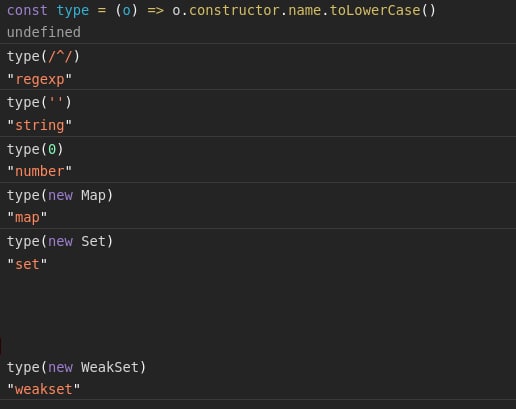Select the "number" result output
516x409 pixels.
pos(39,171)
